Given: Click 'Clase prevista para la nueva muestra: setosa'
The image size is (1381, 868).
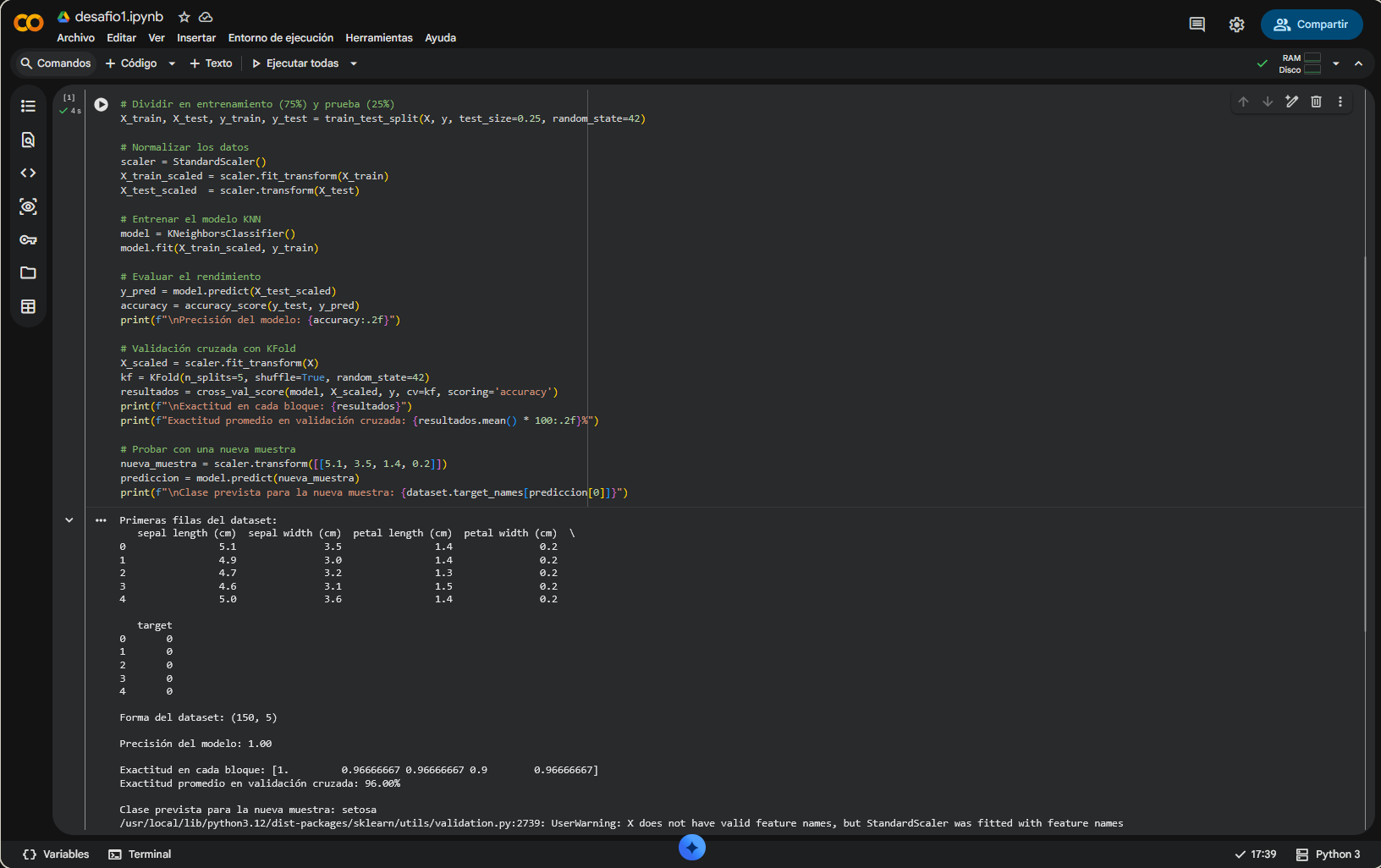Looking at the screenshot, I should pos(248,810).
